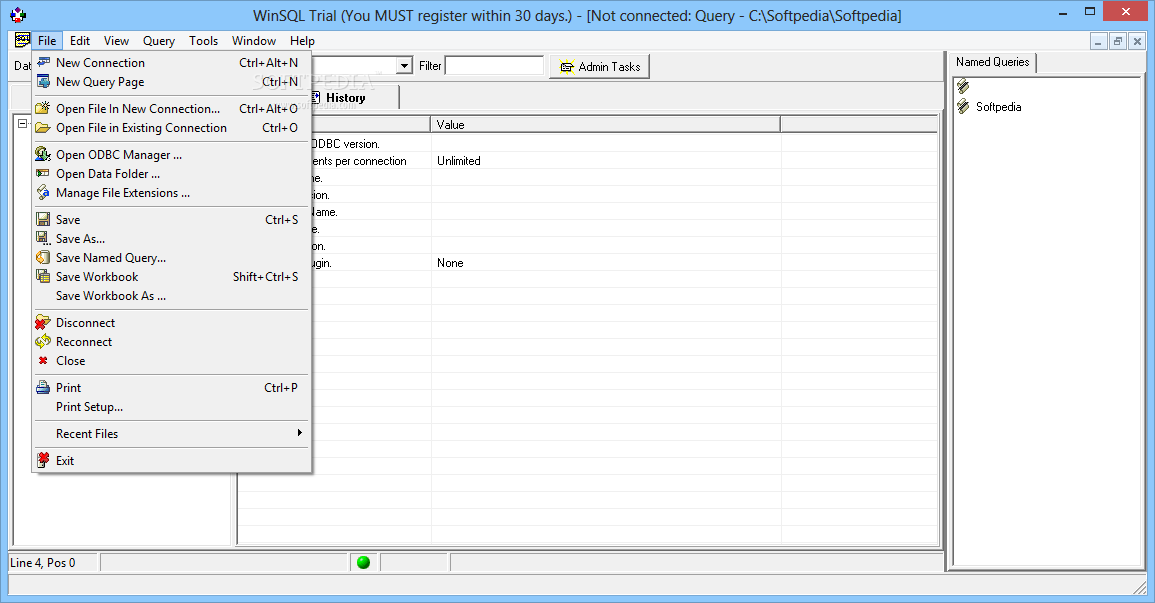The image size is (1155, 603).
Task: Click the Line 4, Pos 0 status text
Action: point(42,563)
